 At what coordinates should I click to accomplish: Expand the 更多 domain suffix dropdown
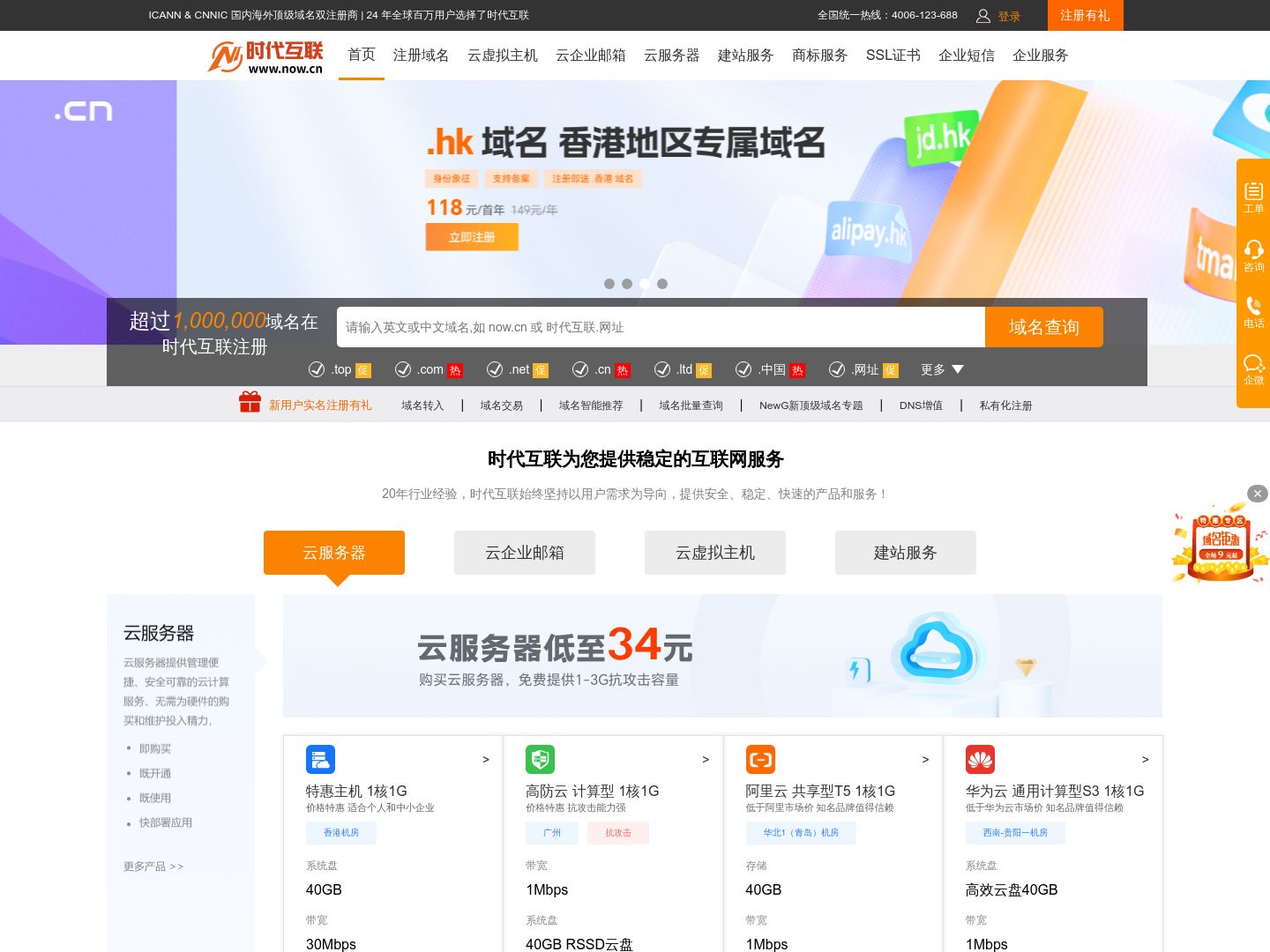click(942, 369)
